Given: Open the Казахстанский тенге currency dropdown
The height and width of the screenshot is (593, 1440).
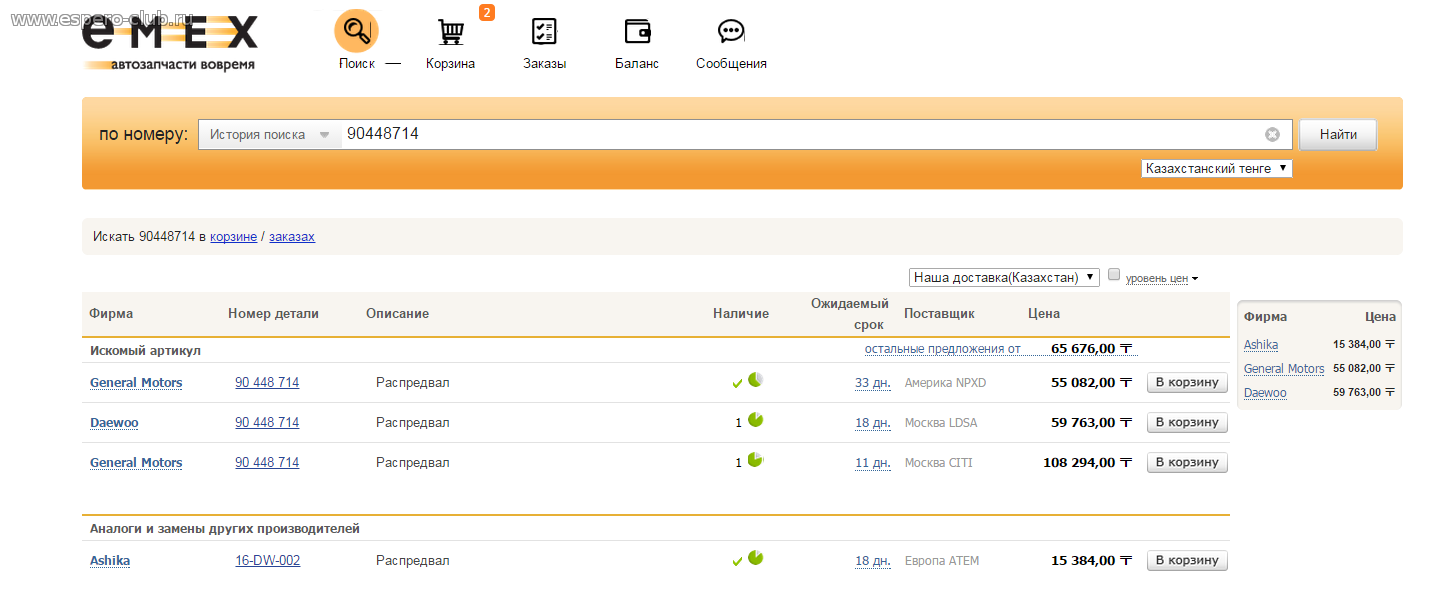Looking at the screenshot, I should tap(1217, 169).
